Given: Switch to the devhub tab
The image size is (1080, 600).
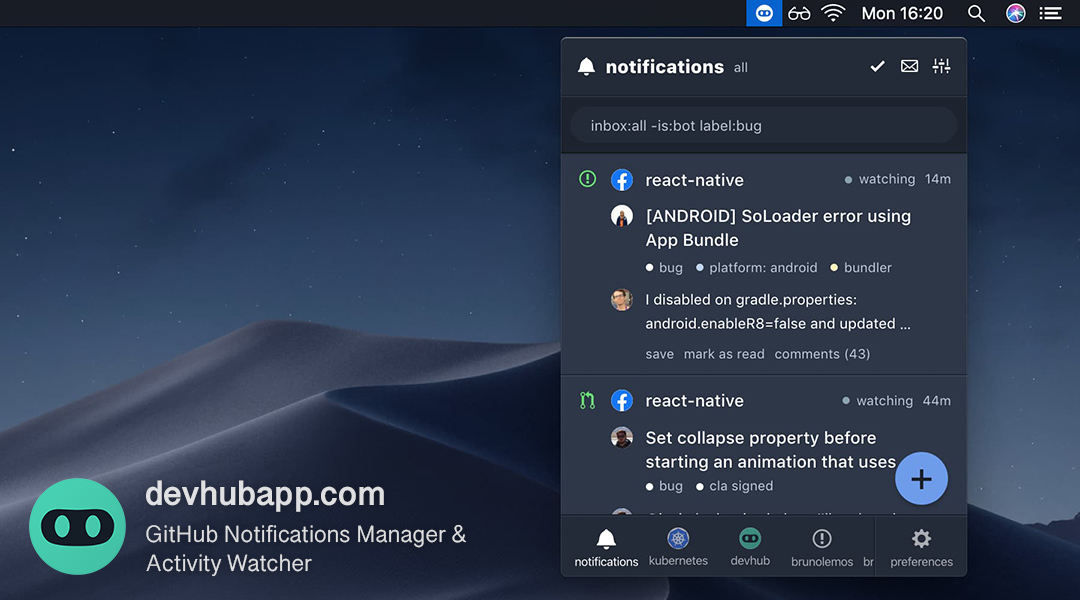Looking at the screenshot, I should tap(750, 548).
